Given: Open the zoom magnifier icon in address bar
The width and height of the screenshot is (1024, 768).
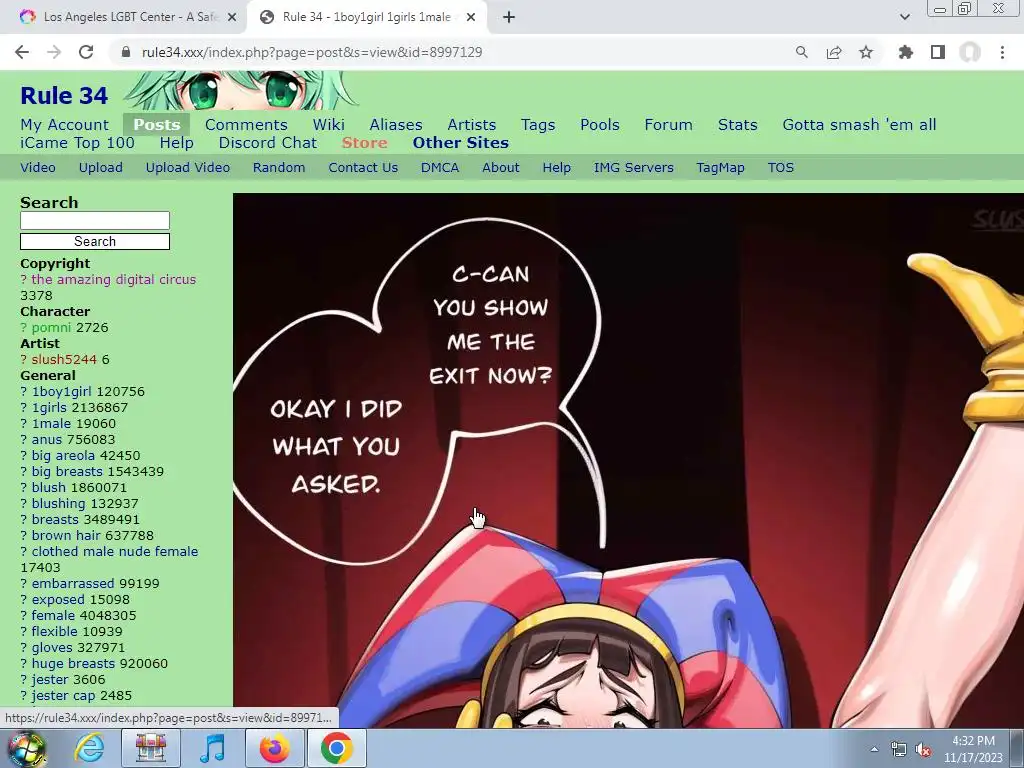Looking at the screenshot, I should click(802, 52).
